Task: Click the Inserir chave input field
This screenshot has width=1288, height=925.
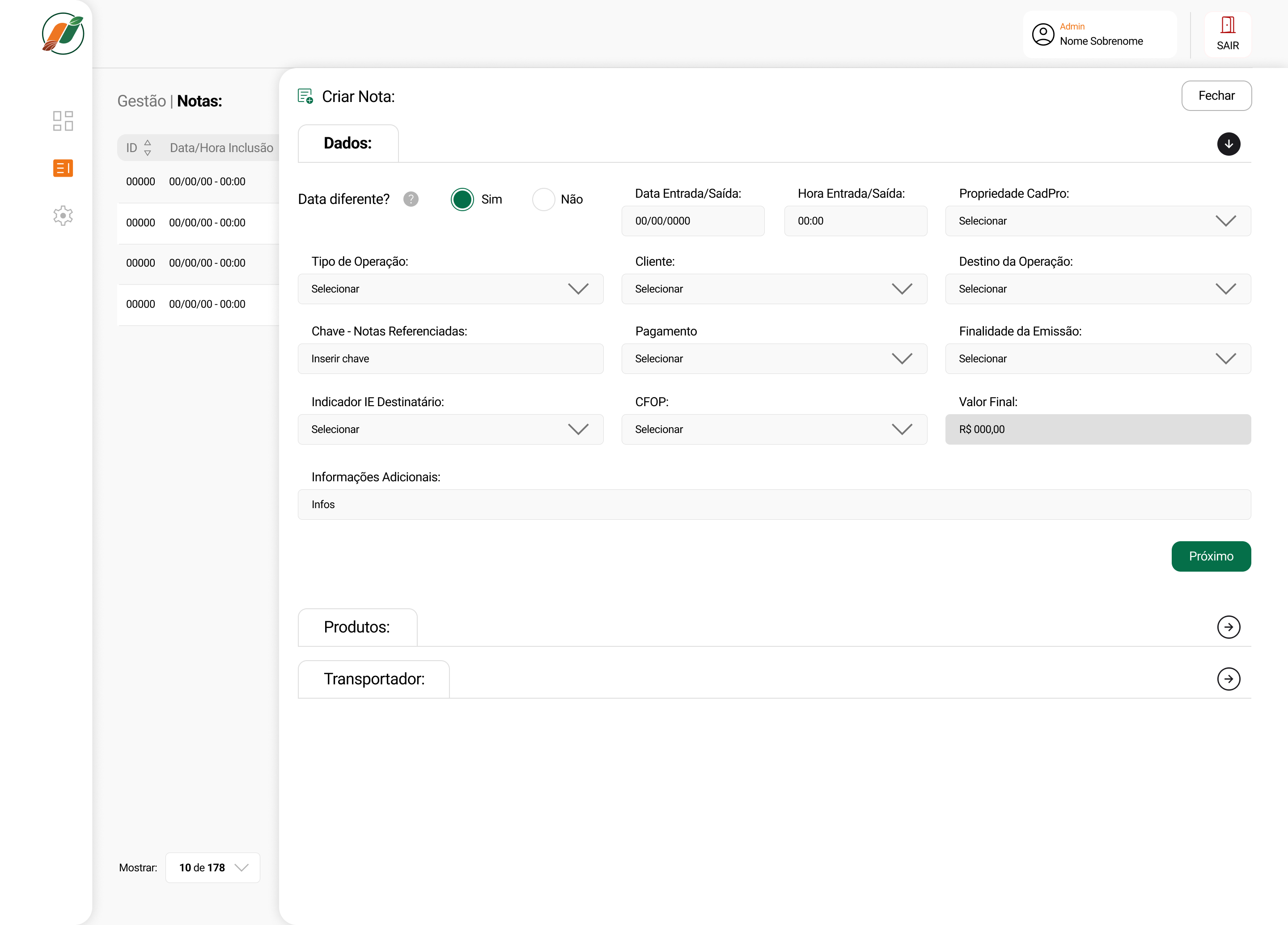Action: tap(450, 359)
